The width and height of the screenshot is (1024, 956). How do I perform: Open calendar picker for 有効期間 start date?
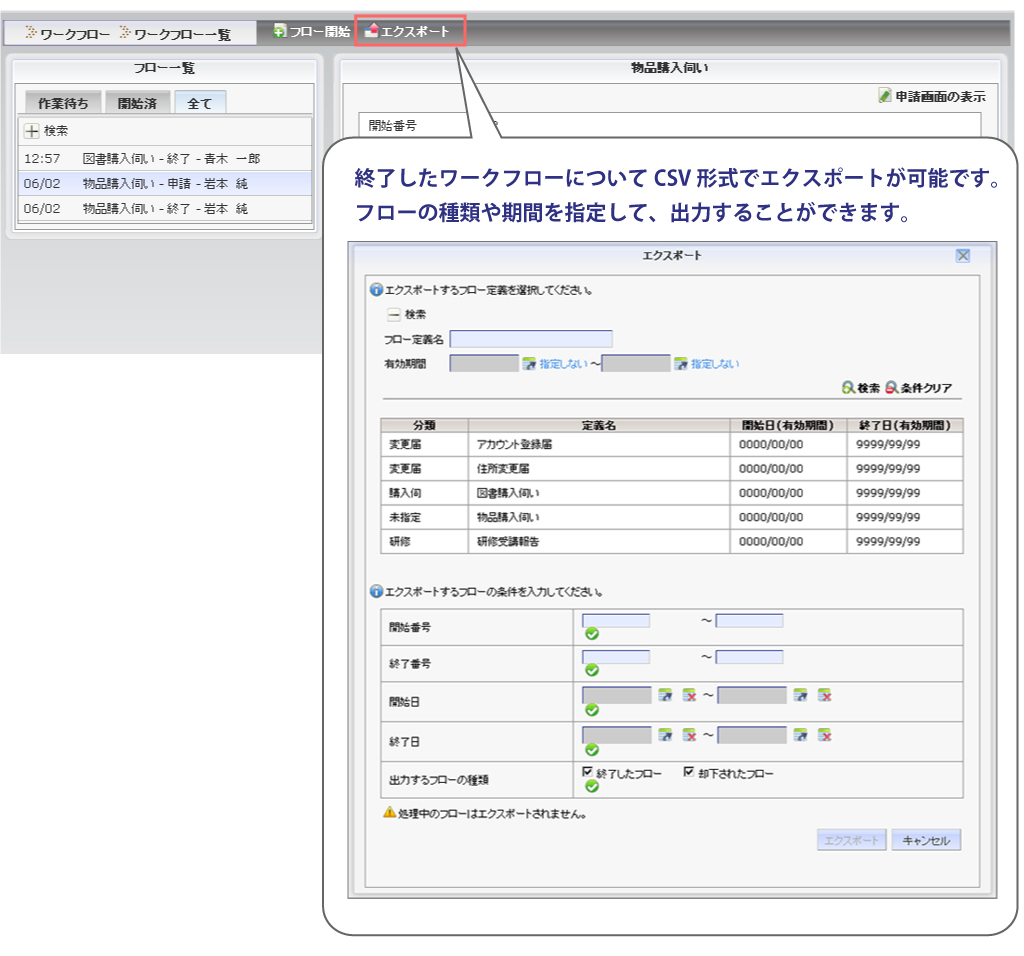tap(528, 364)
